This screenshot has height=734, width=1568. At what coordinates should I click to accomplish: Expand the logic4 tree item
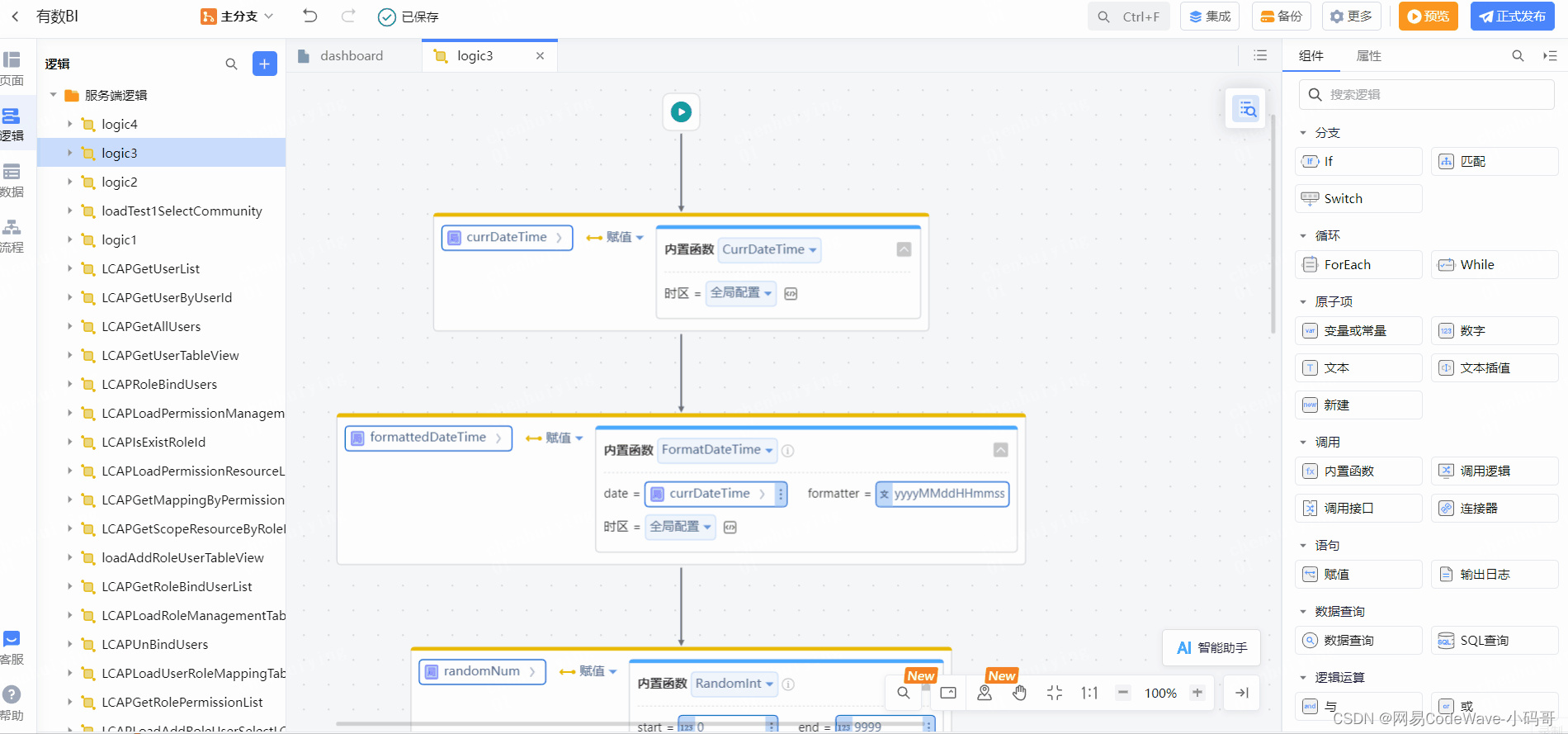pos(69,124)
